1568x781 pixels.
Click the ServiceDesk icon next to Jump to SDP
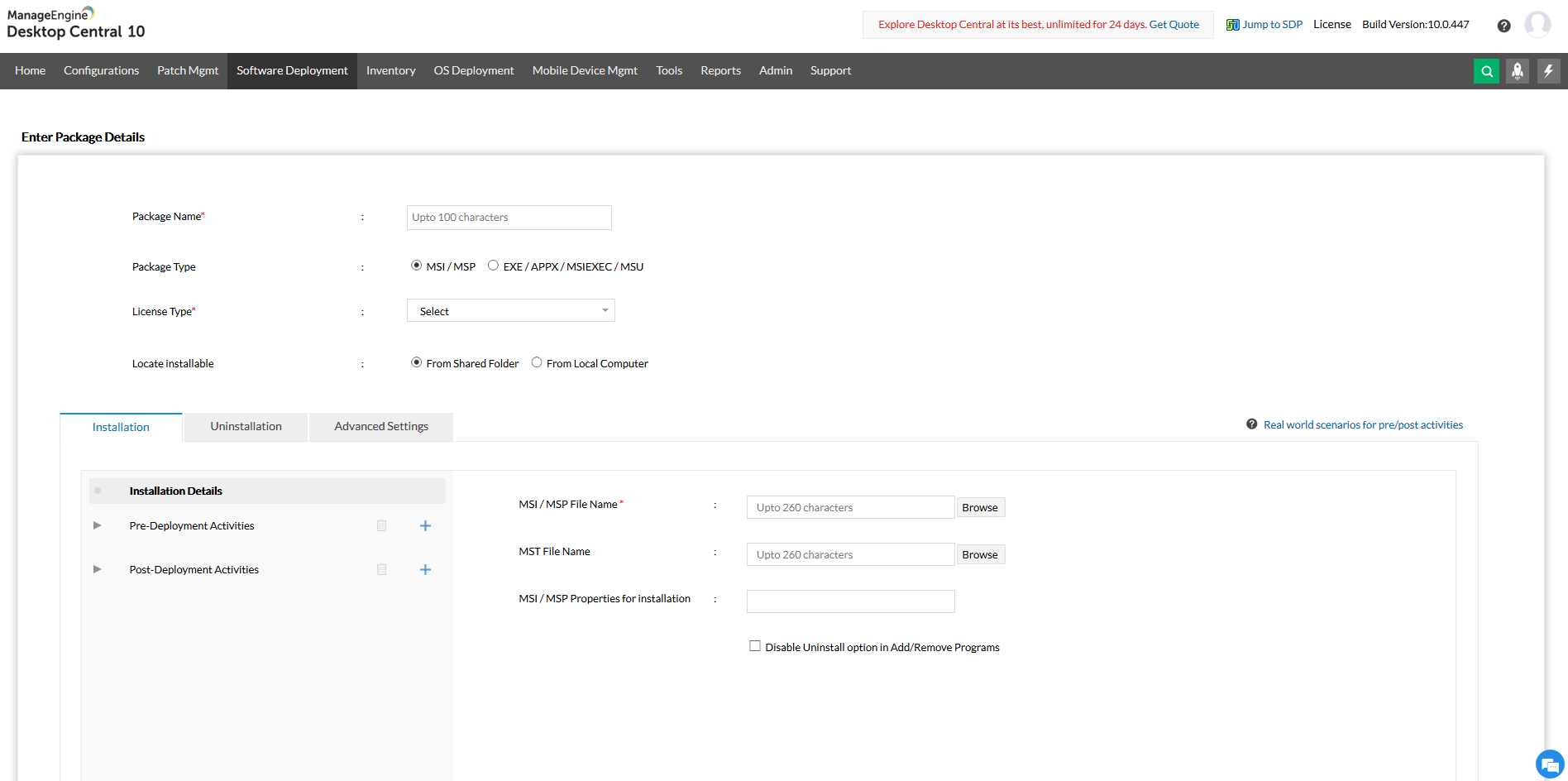pyautogui.click(x=1231, y=25)
